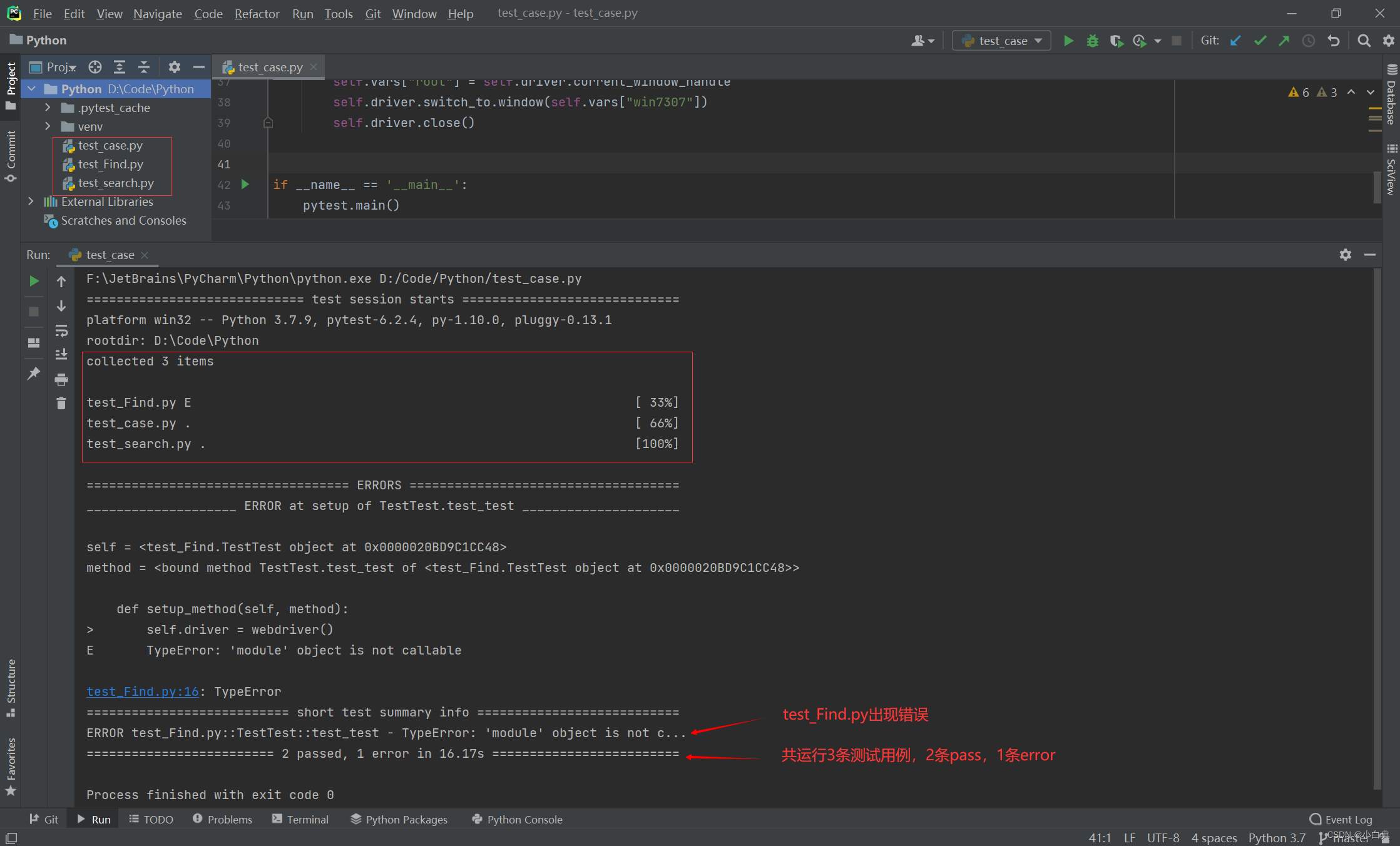
Task: Restore layout icon in Run panel
Action: tap(34, 343)
